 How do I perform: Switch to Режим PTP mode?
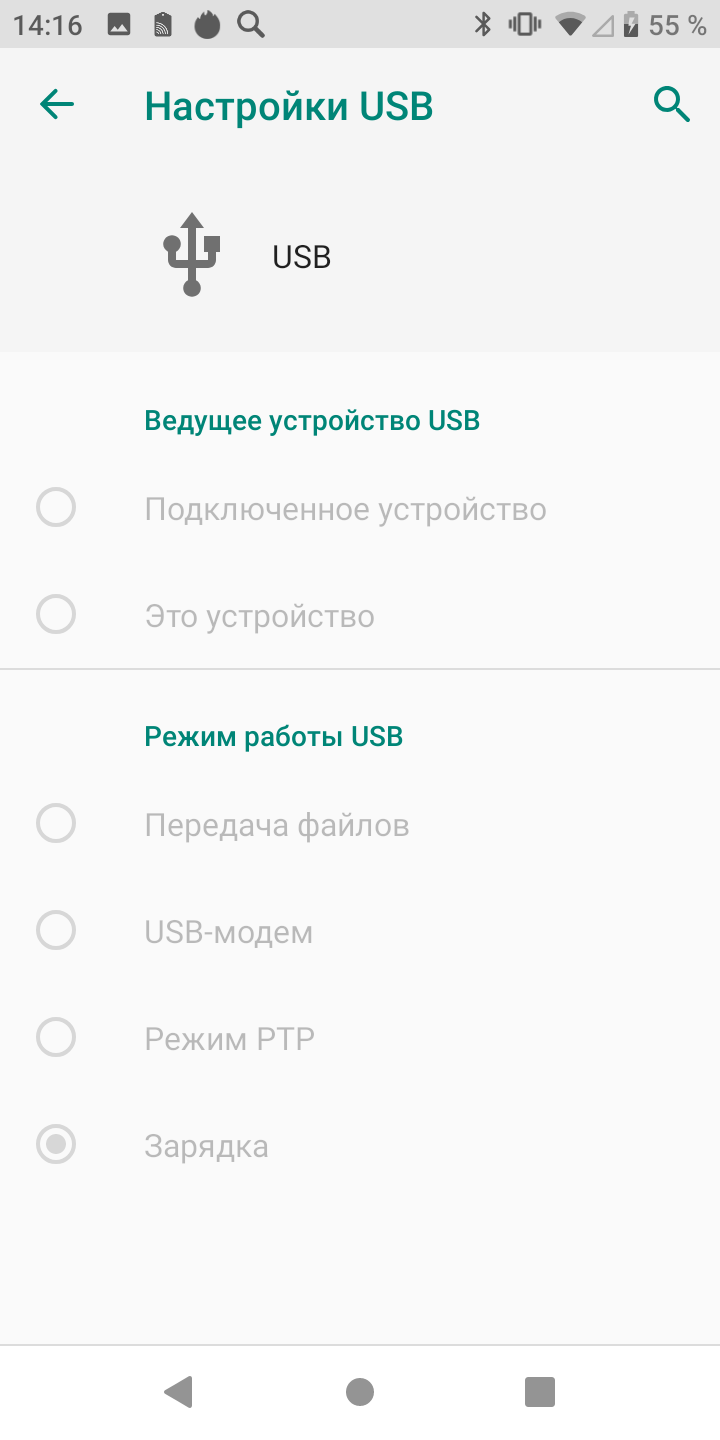tap(56, 1038)
